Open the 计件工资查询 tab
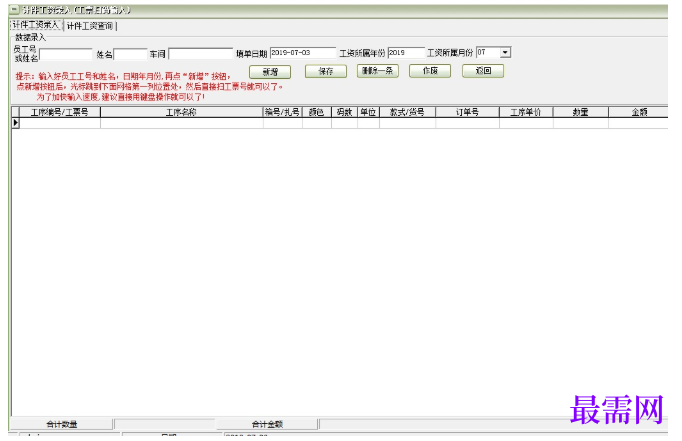682x441 pixels. click(x=90, y=26)
